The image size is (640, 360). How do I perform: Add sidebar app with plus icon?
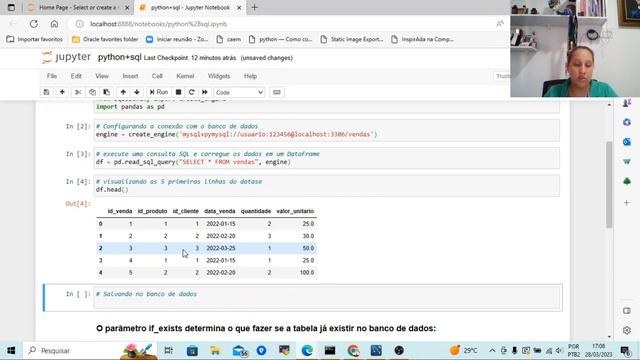coord(627,202)
